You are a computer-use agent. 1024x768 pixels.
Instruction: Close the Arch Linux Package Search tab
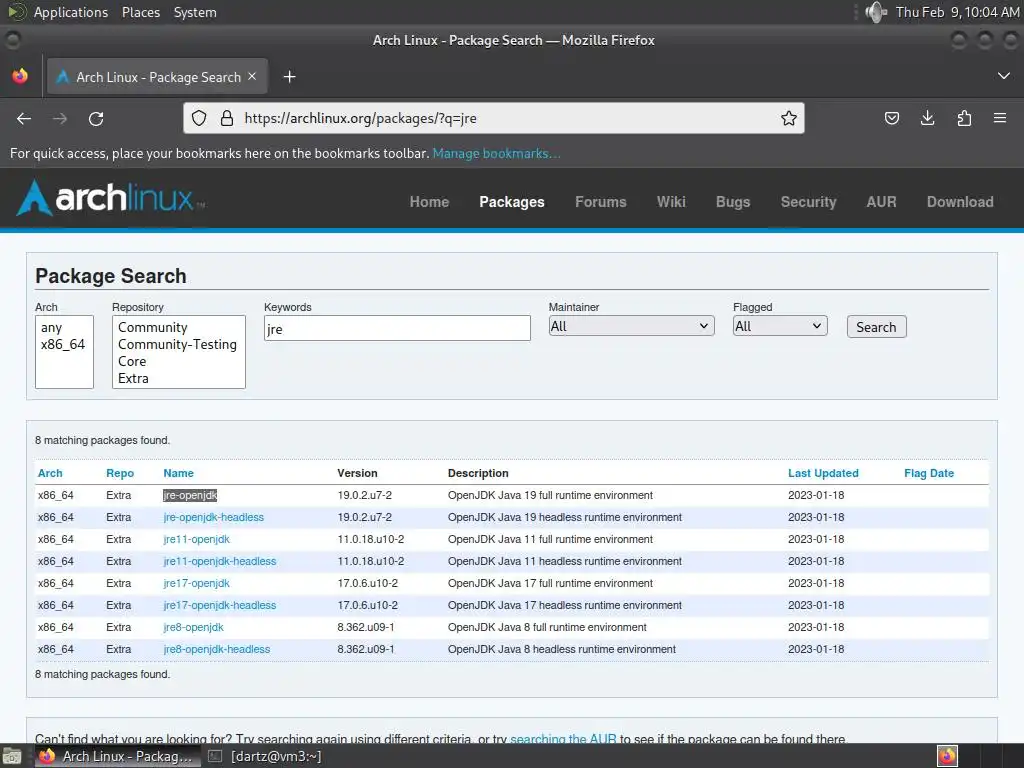(252, 76)
